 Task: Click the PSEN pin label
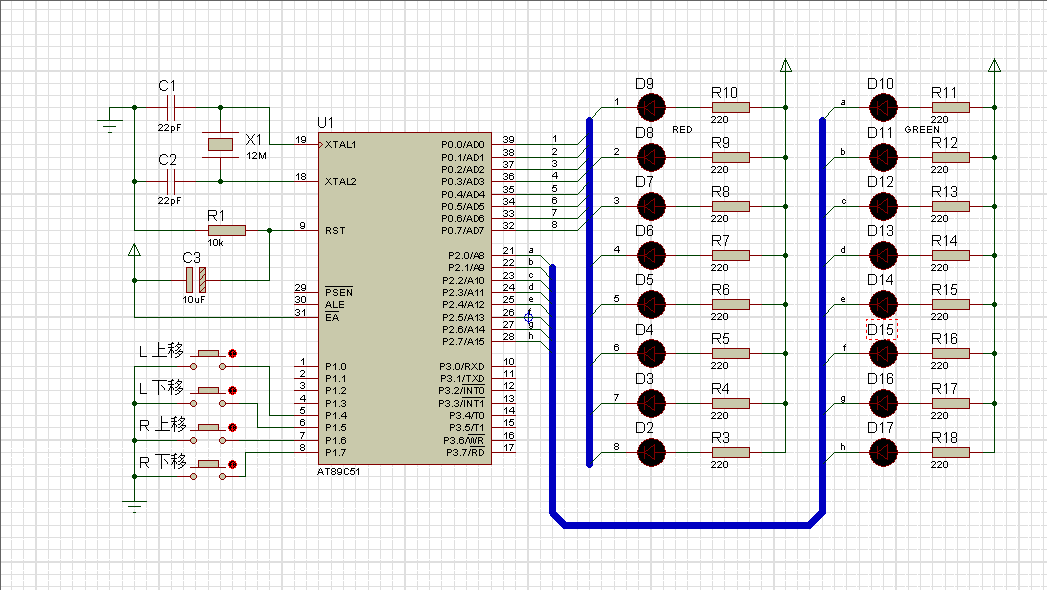click(x=339, y=292)
